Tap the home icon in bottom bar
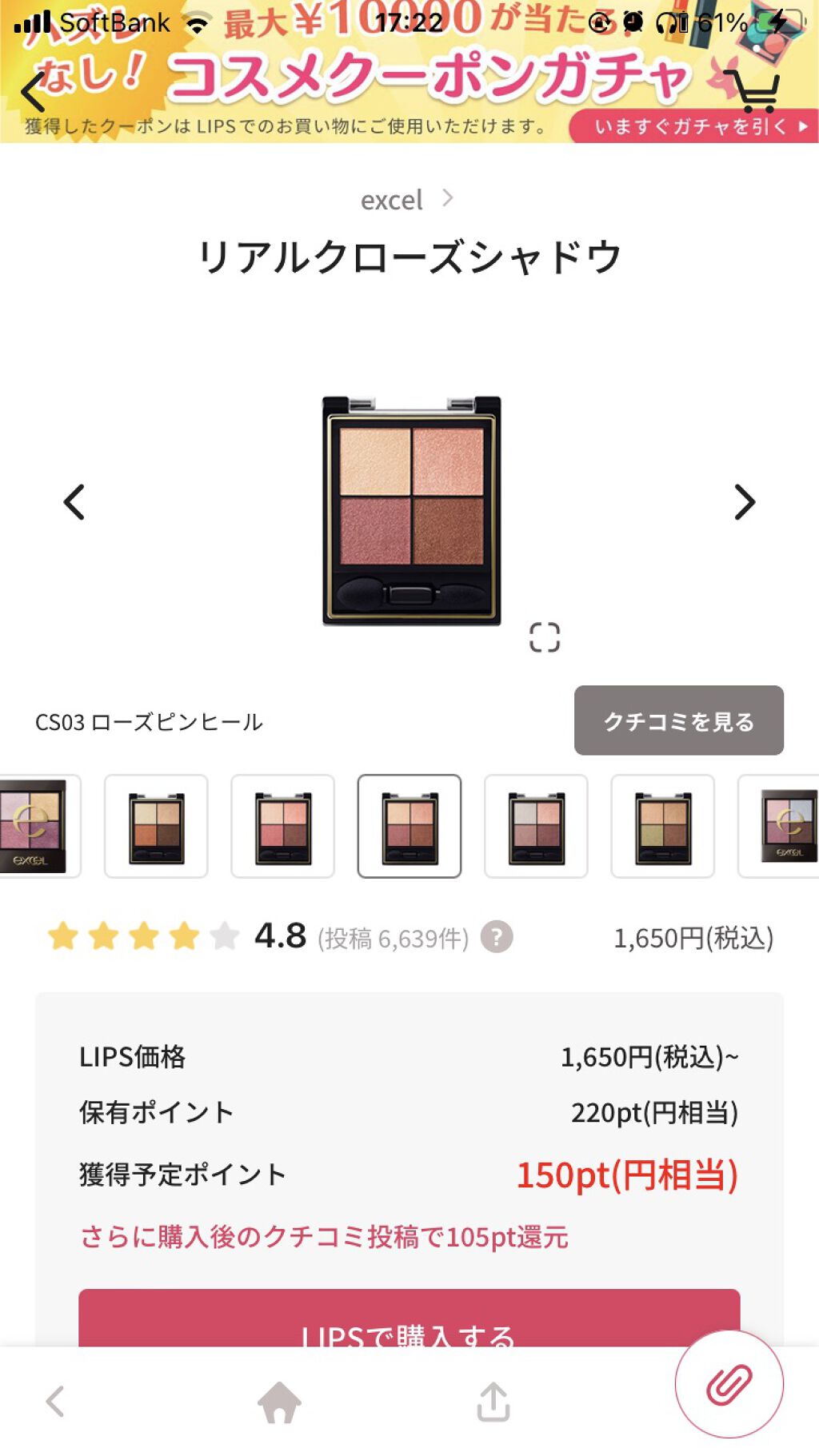This screenshot has height=1456, width=819. [279, 1402]
